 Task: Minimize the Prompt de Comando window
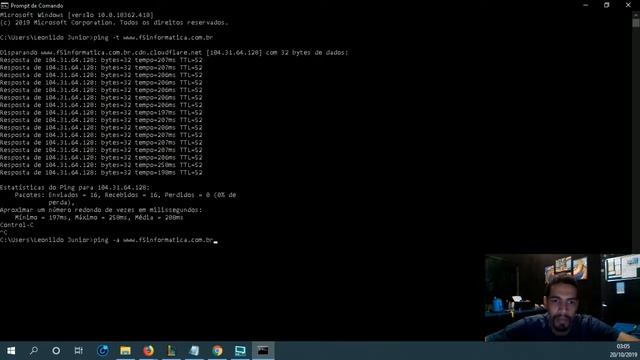[586, 5]
